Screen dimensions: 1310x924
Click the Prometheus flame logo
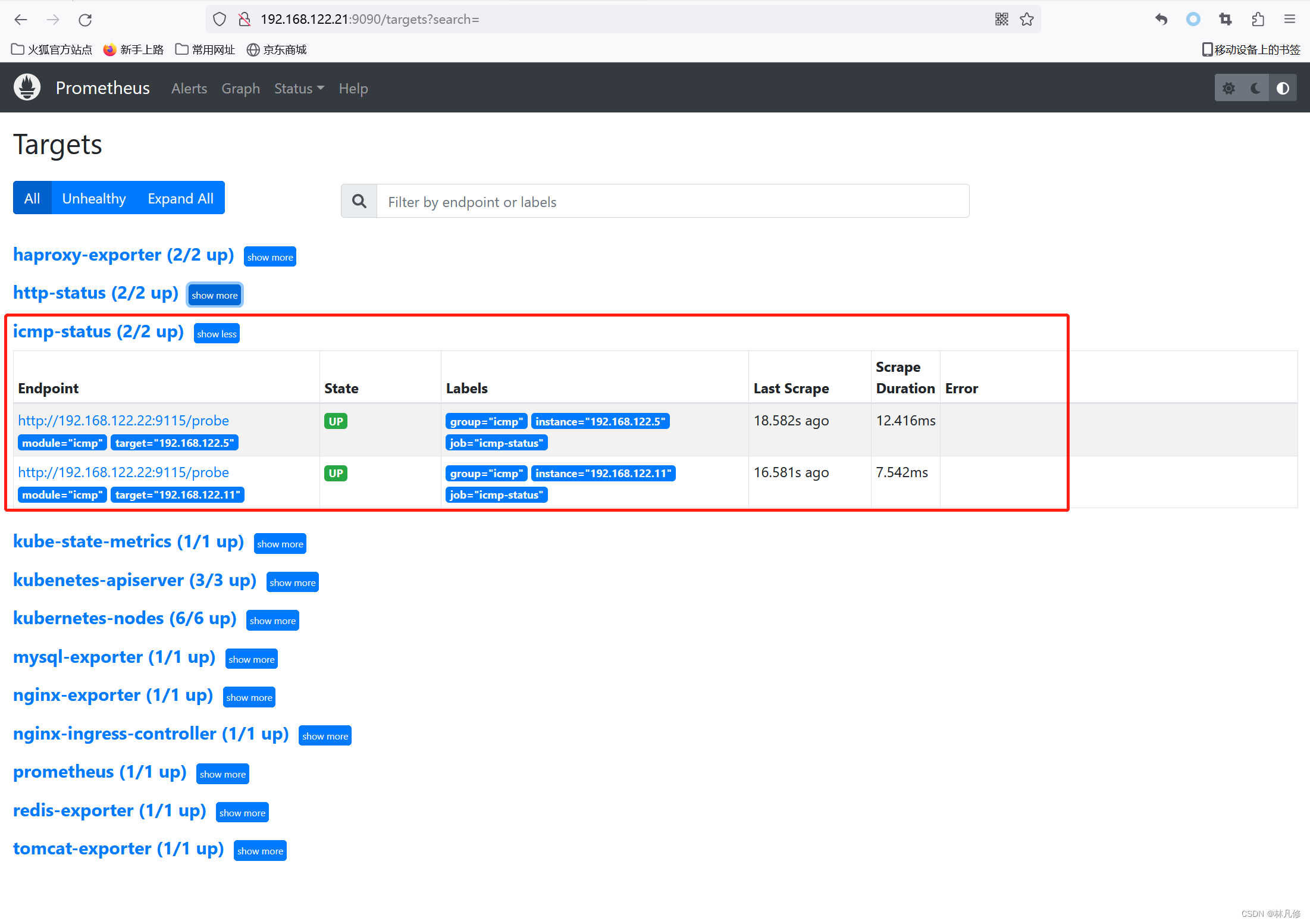coord(27,87)
